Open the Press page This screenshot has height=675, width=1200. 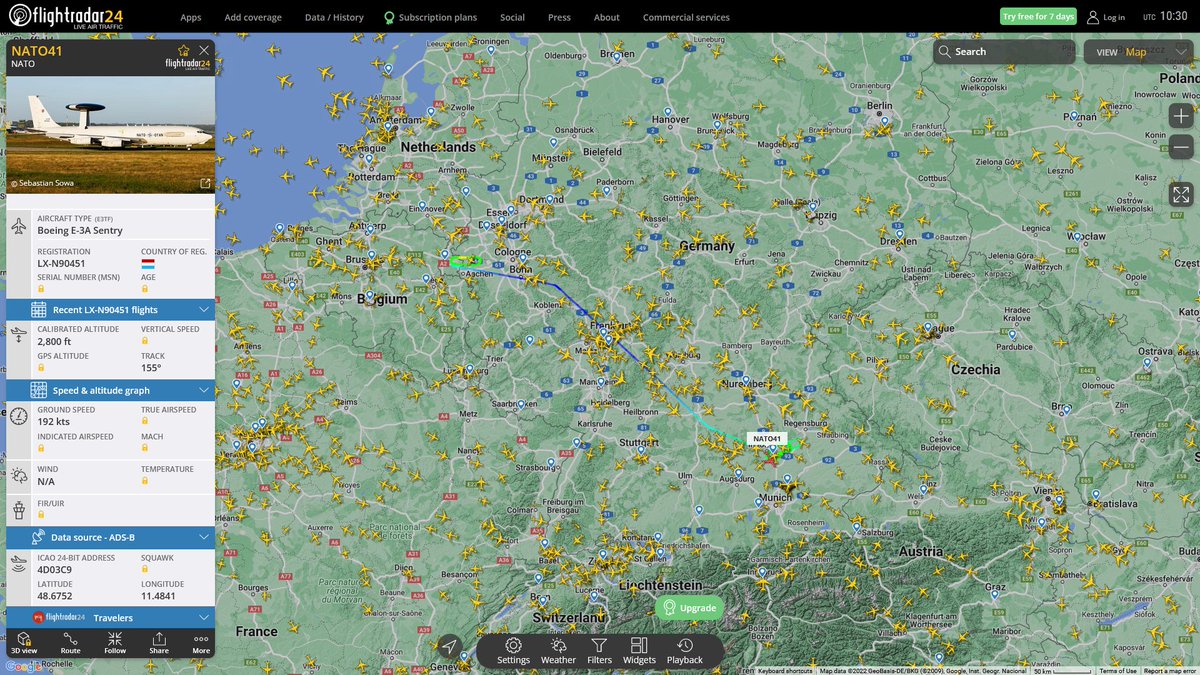pyautogui.click(x=559, y=17)
